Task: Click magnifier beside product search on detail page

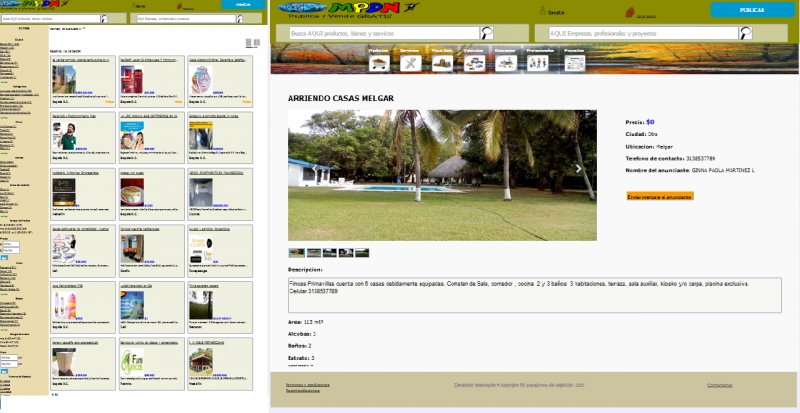Action: [487, 33]
